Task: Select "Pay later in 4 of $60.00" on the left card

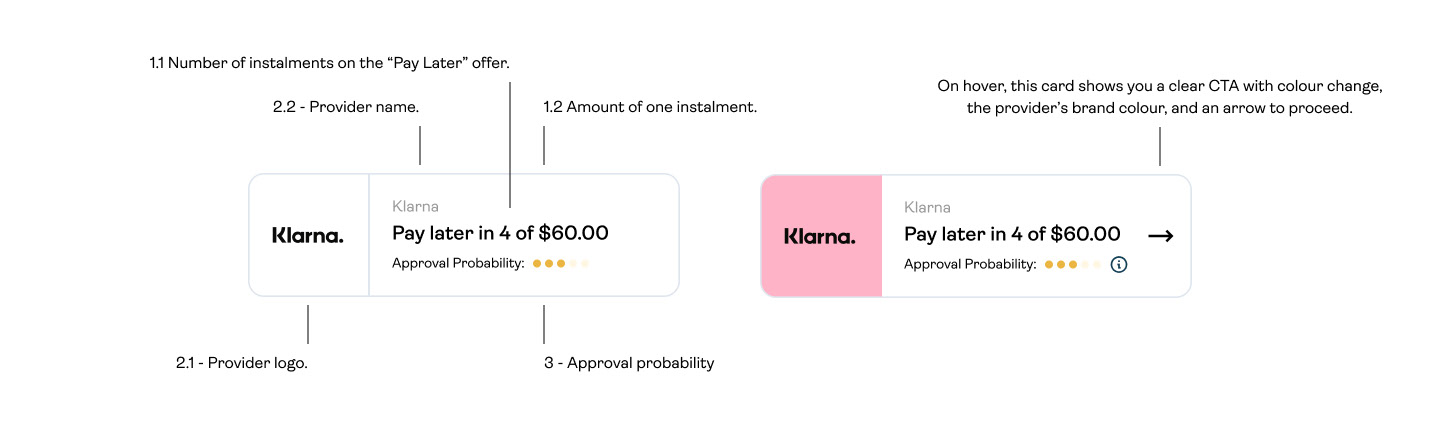Action: click(x=500, y=233)
